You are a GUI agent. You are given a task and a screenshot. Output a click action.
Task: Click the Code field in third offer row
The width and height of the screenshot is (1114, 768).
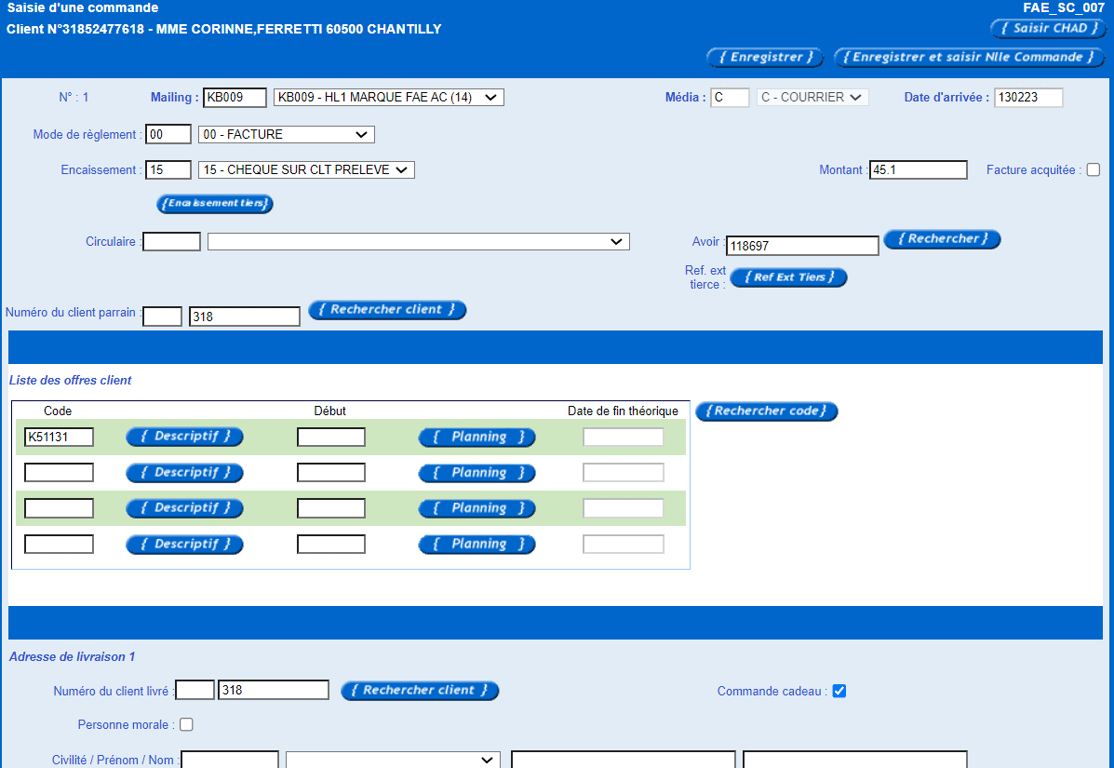[x=59, y=508]
